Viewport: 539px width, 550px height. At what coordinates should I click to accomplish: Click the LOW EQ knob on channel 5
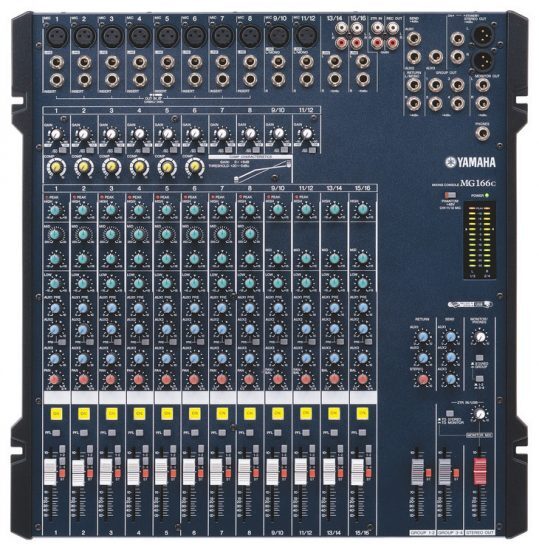pos(167,283)
